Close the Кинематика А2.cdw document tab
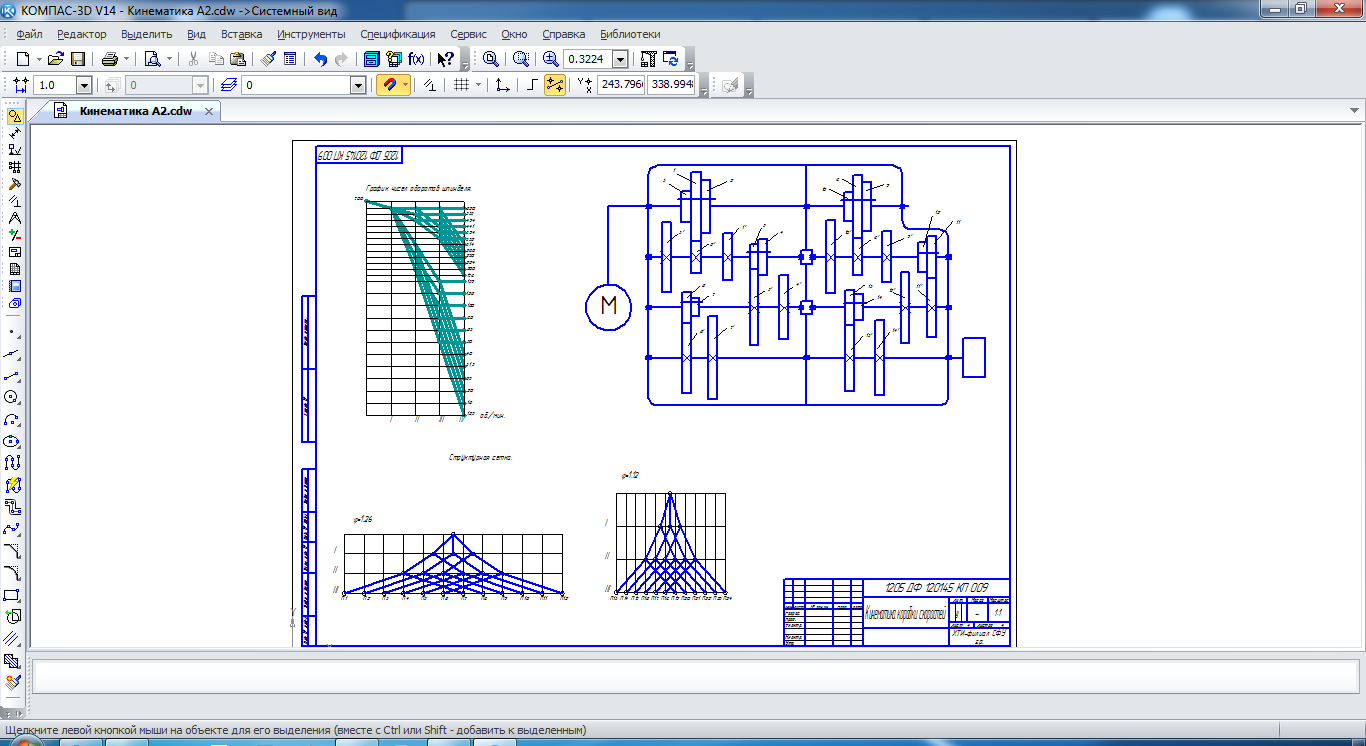Viewport: 1366px width, 746px height. [208, 112]
